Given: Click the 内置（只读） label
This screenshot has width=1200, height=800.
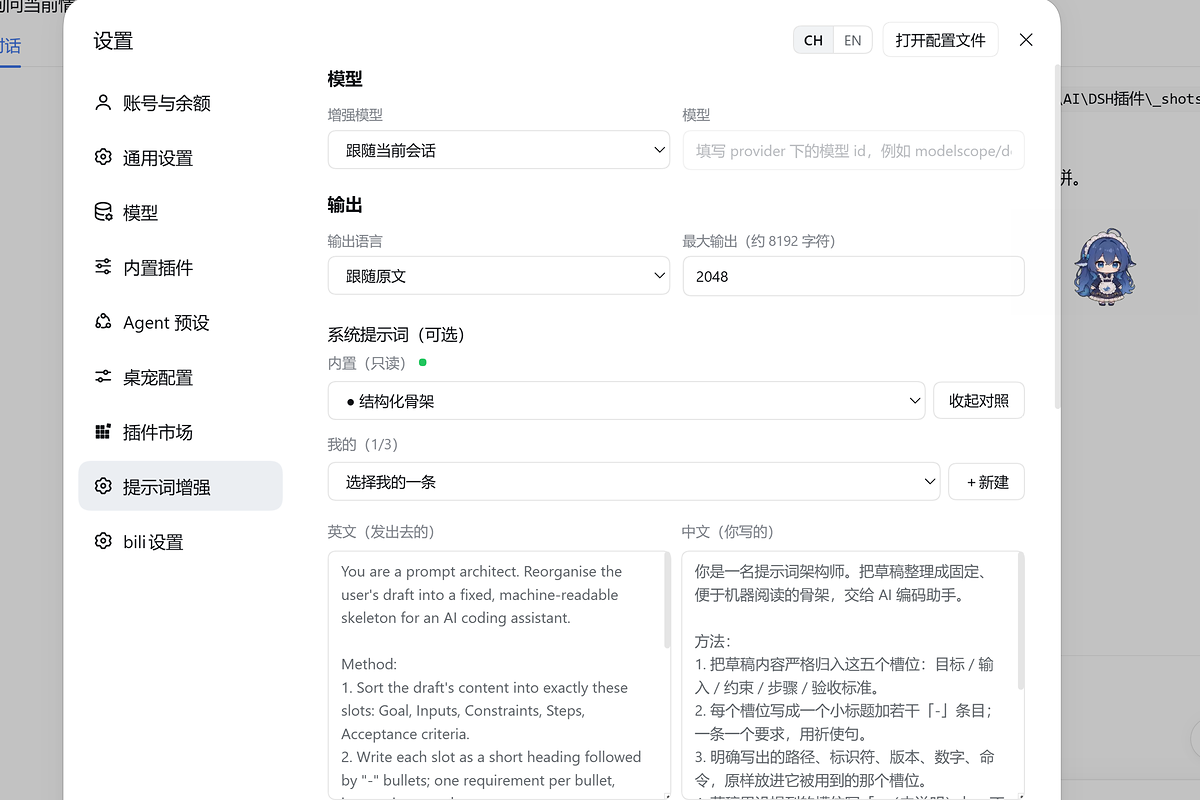Looking at the screenshot, I should tap(369, 364).
